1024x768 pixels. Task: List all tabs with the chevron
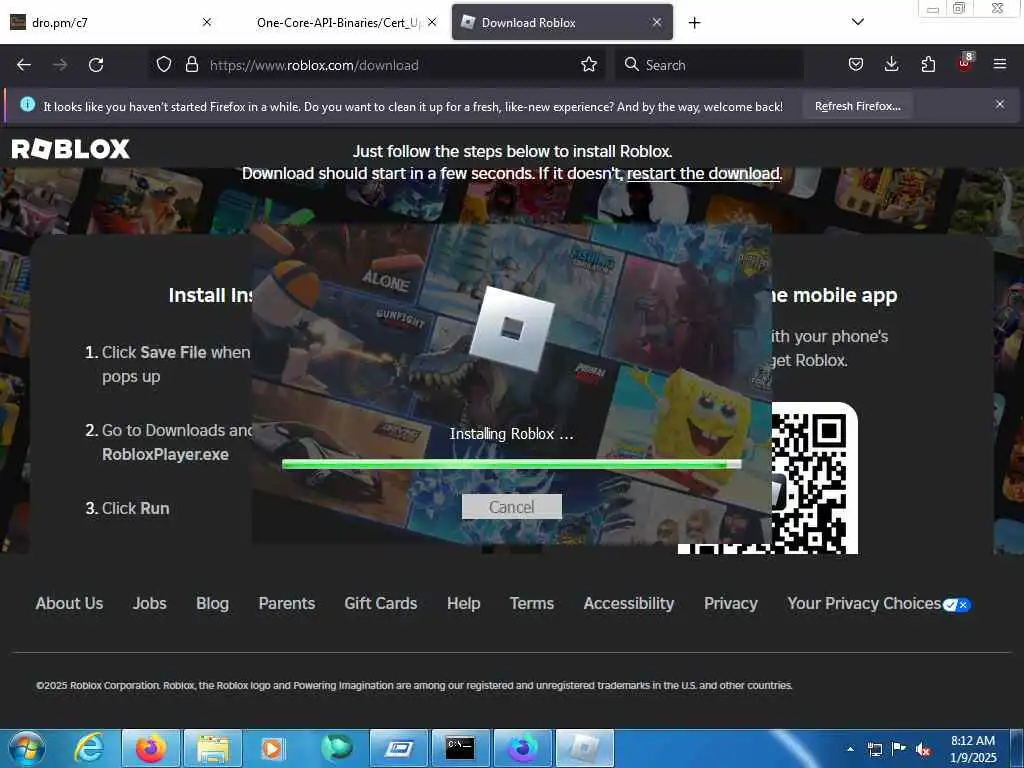point(858,22)
